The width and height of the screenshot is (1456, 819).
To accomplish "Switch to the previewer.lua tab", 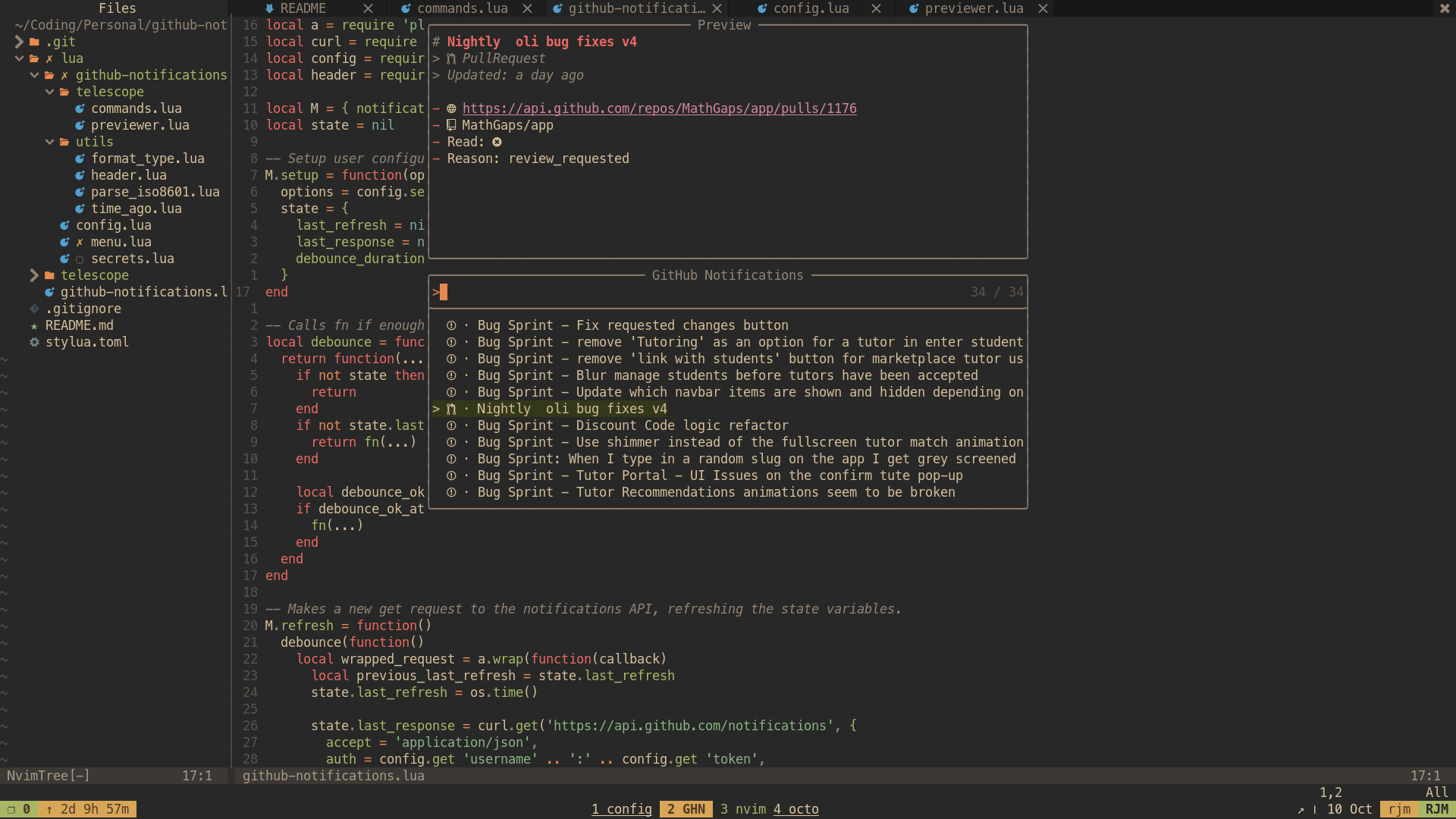I will 974,8.
